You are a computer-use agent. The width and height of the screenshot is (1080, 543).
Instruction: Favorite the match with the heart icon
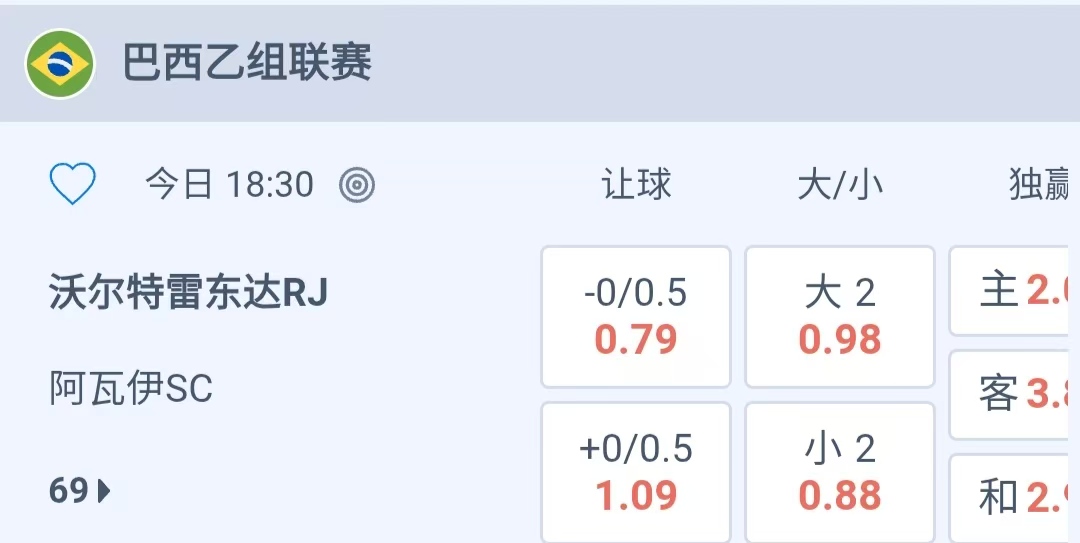tap(73, 184)
